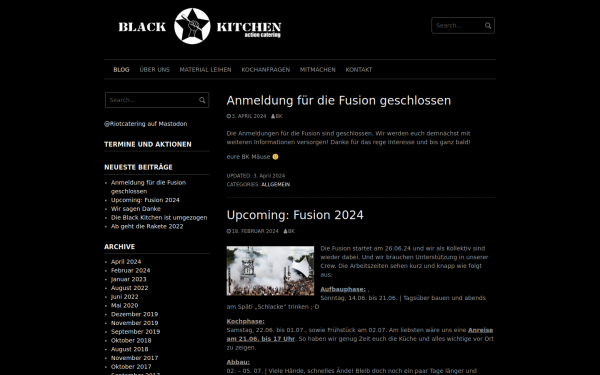The width and height of the screenshot is (600, 375).
Task: Click the Archive sidebar heading
Action: [x=119, y=247]
